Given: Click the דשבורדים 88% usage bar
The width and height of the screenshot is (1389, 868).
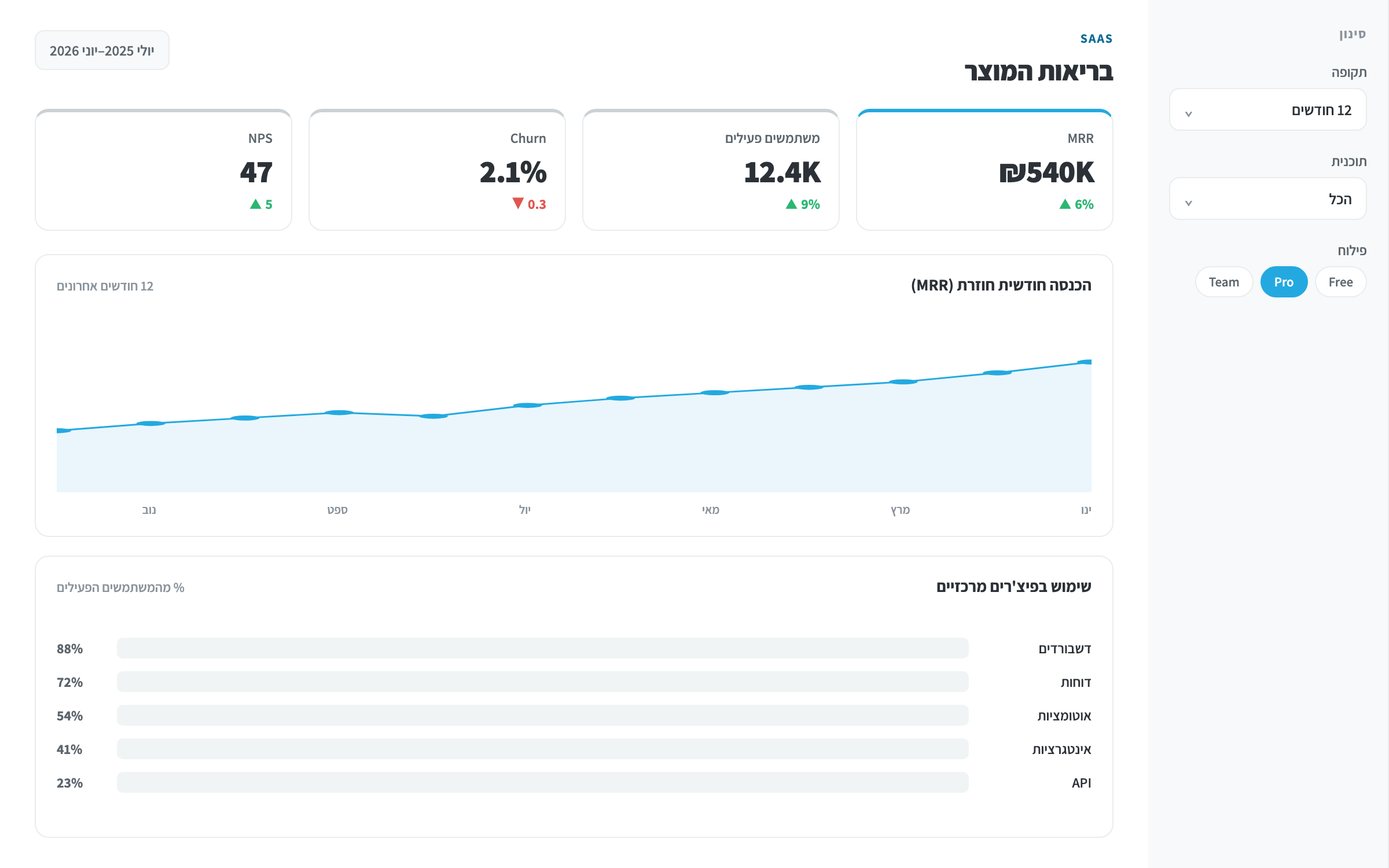Looking at the screenshot, I should point(542,648).
